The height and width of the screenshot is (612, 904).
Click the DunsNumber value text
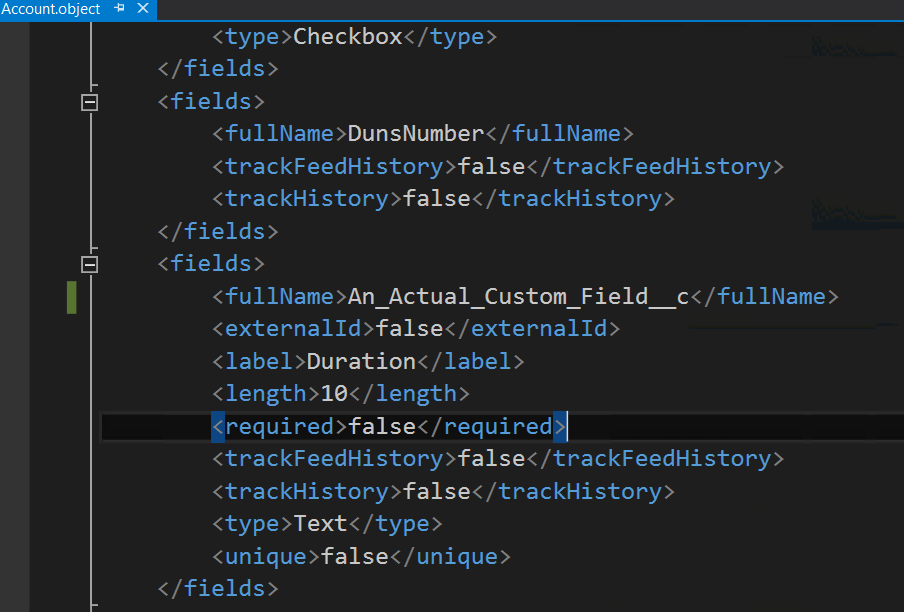pos(415,134)
